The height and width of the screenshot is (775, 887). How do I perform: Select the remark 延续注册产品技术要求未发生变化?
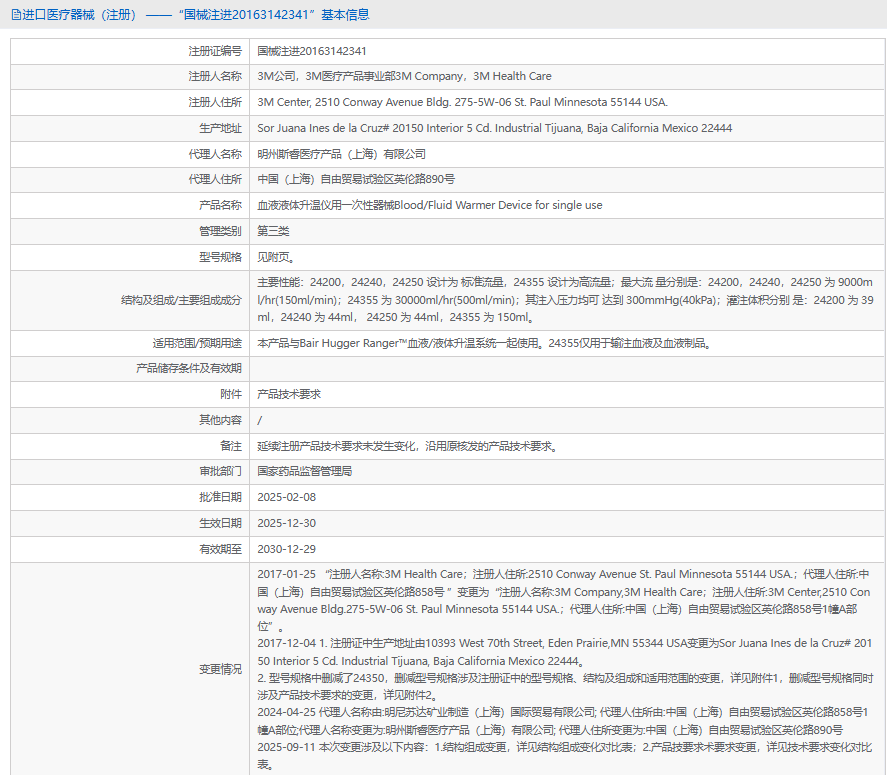click(x=408, y=446)
